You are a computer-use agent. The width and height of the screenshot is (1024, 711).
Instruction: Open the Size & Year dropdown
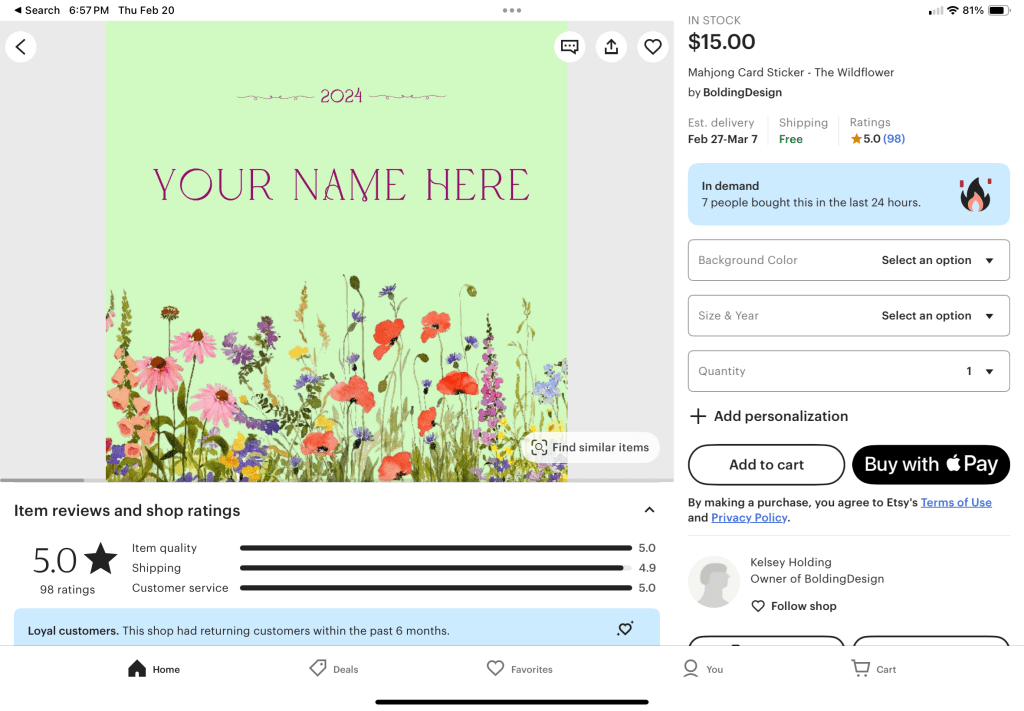tap(848, 316)
